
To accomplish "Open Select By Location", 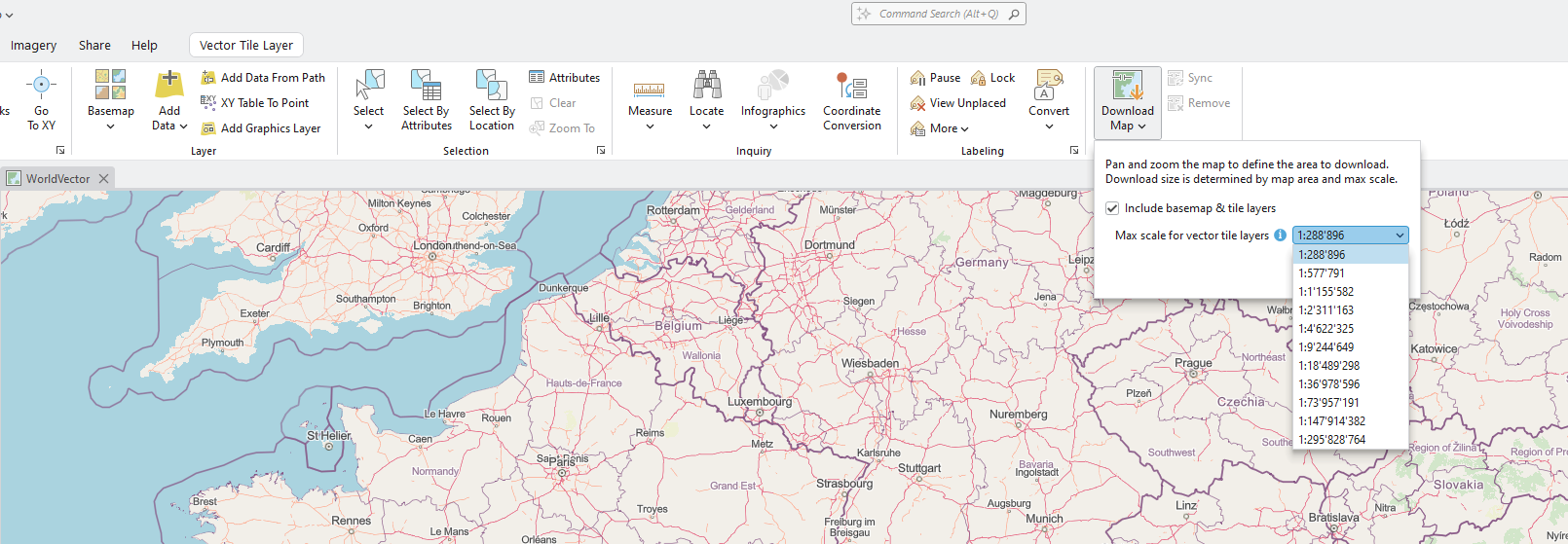I will coord(492,101).
